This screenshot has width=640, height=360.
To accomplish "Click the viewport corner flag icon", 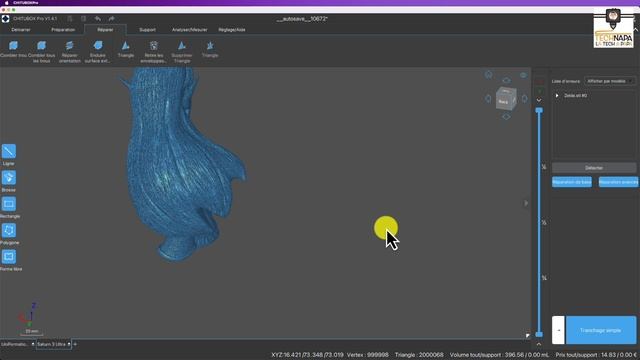I will (528, 336).
